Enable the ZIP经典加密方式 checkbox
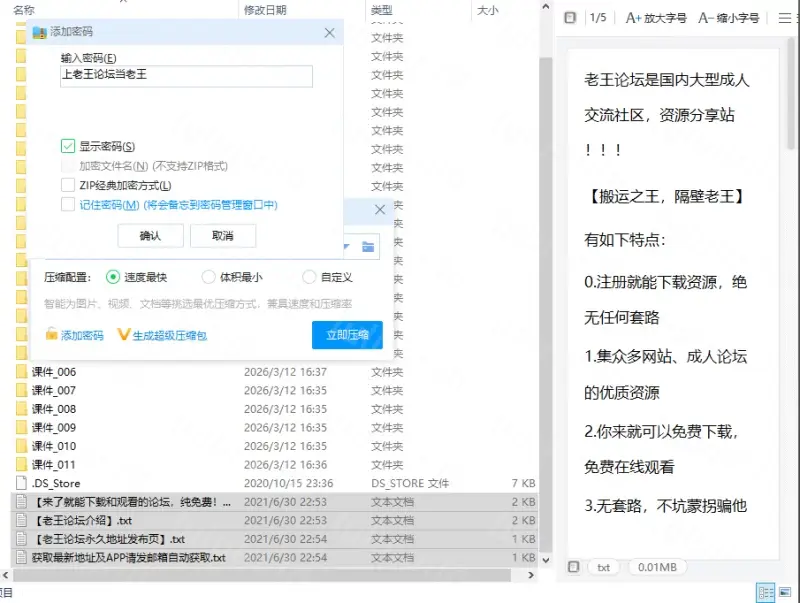Viewport: 800px width, 603px height. [x=68, y=185]
